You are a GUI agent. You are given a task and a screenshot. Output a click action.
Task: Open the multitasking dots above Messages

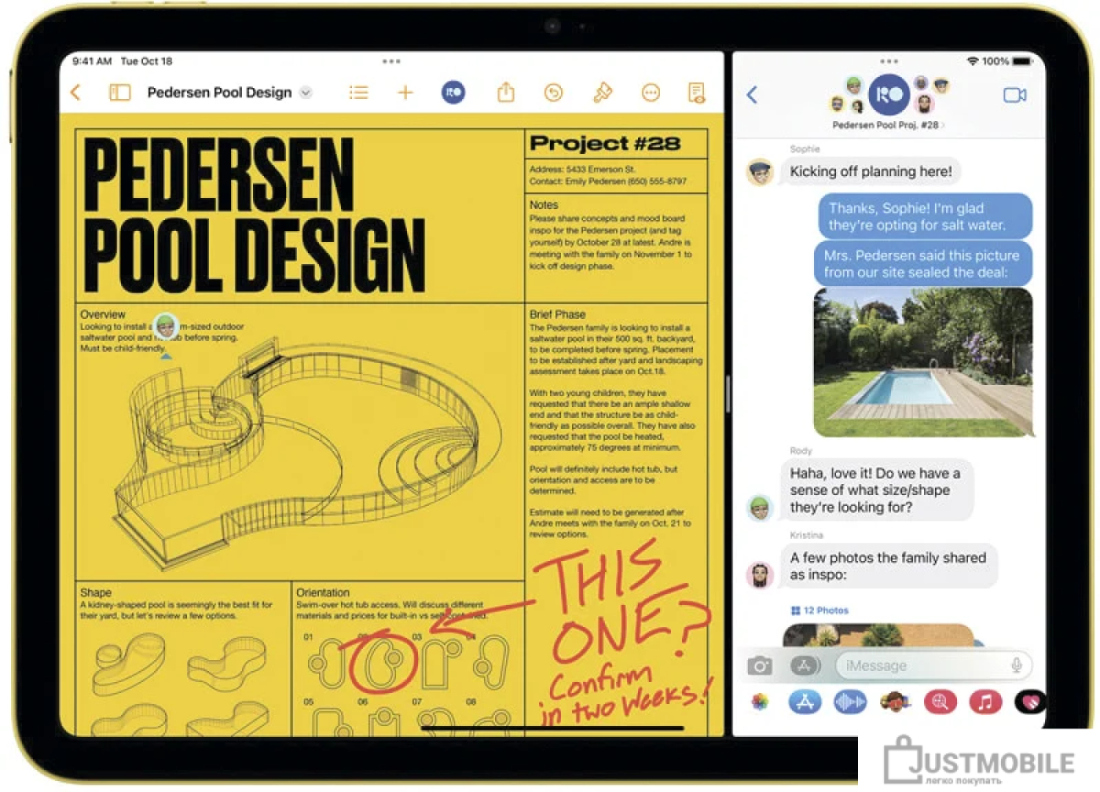pyautogui.click(x=889, y=62)
